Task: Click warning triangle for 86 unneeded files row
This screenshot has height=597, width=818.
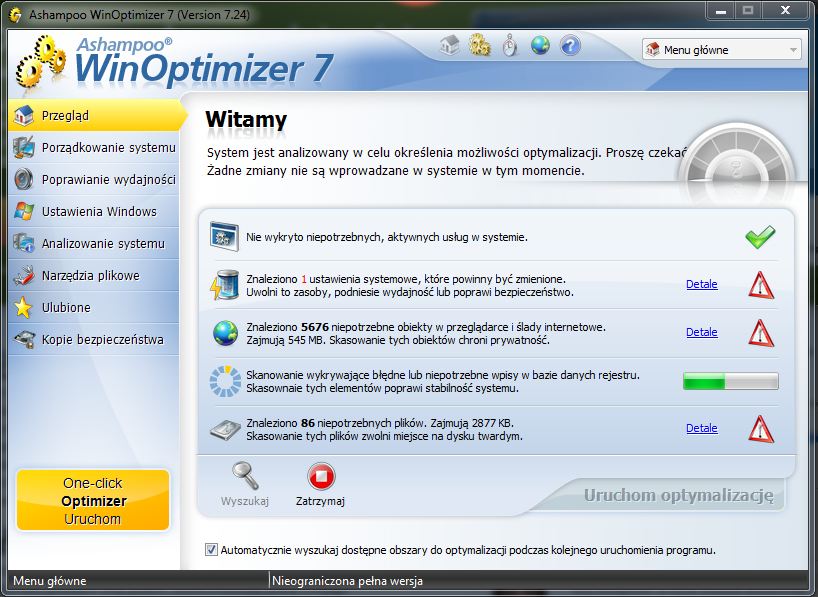Action: tap(761, 429)
